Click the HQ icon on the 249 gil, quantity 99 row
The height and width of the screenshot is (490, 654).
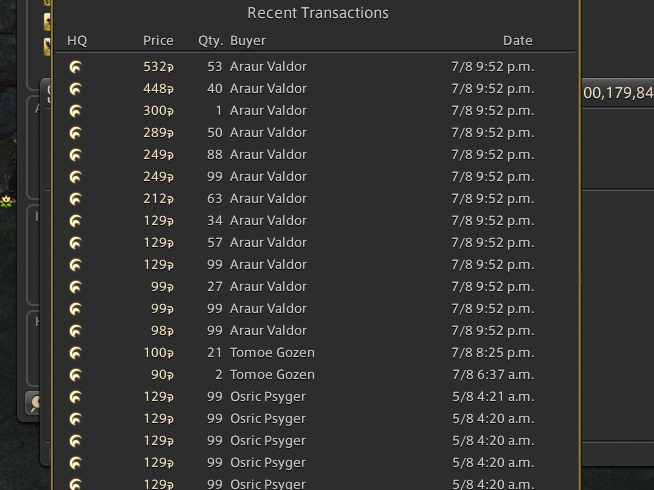(x=75, y=177)
